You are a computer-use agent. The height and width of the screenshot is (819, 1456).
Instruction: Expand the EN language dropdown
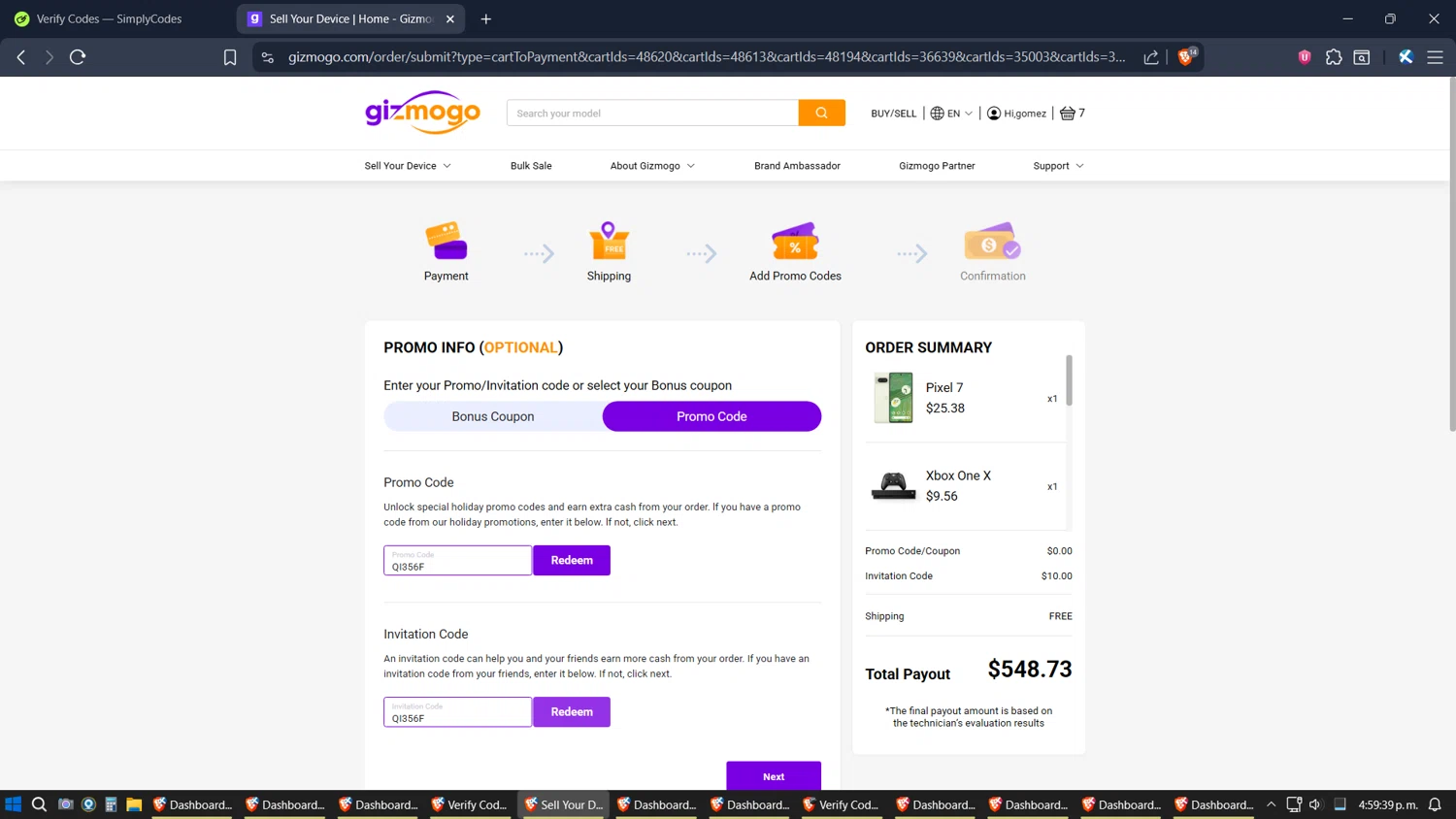(x=951, y=113)
